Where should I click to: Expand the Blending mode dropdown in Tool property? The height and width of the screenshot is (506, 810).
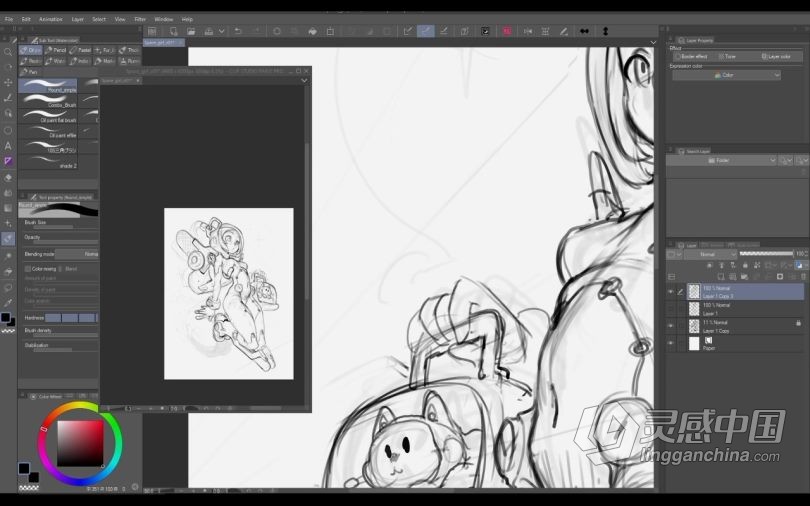point(76,254)
